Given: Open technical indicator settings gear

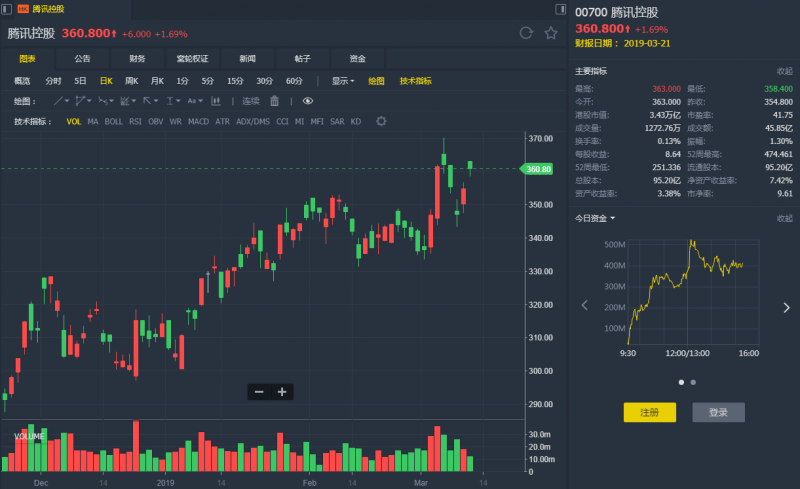Looking at the screenshot, I should [x=381, y=121].
